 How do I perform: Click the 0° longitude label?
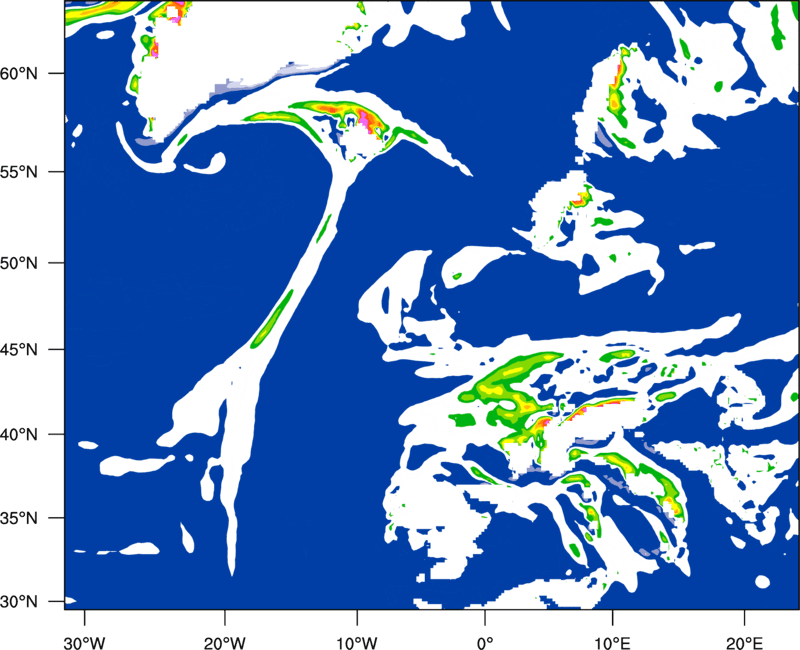pos(485,643)
